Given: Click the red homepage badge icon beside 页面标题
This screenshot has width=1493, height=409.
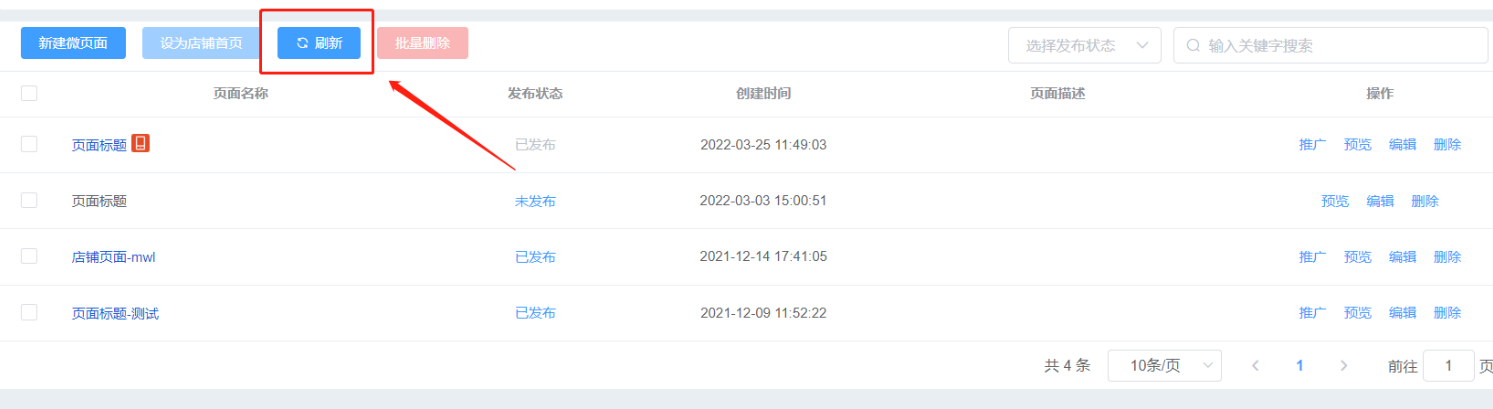Looking at the screenshot, I should click(x=141, y=144).
